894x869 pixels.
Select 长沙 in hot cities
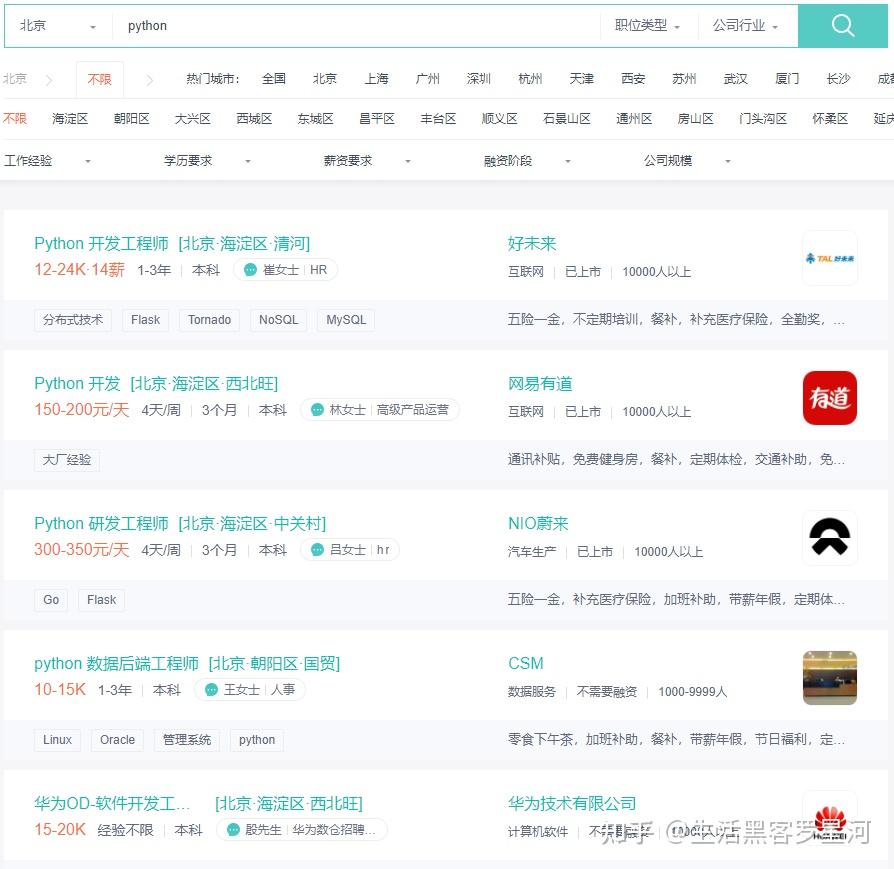tap(838, 79)
